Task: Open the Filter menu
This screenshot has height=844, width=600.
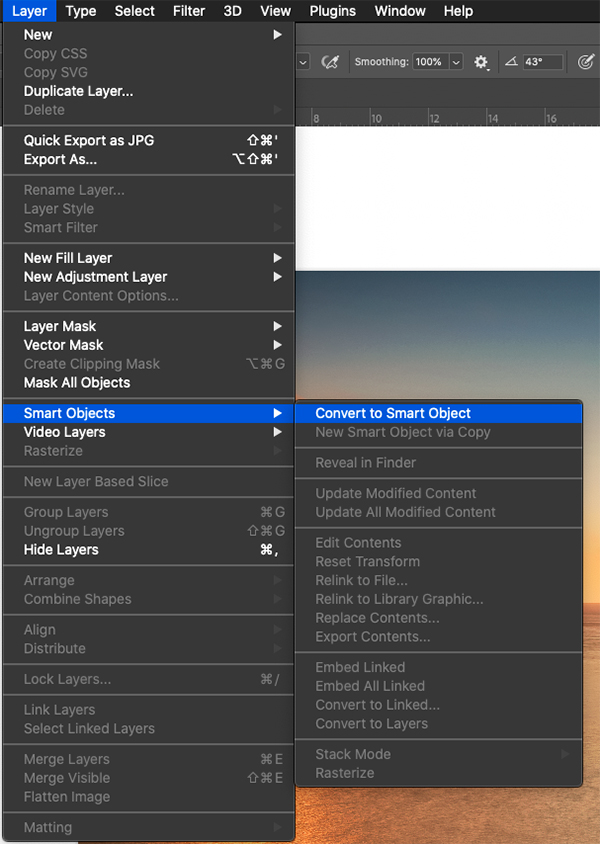Action: pyautogui.click(x=188, y=11)
